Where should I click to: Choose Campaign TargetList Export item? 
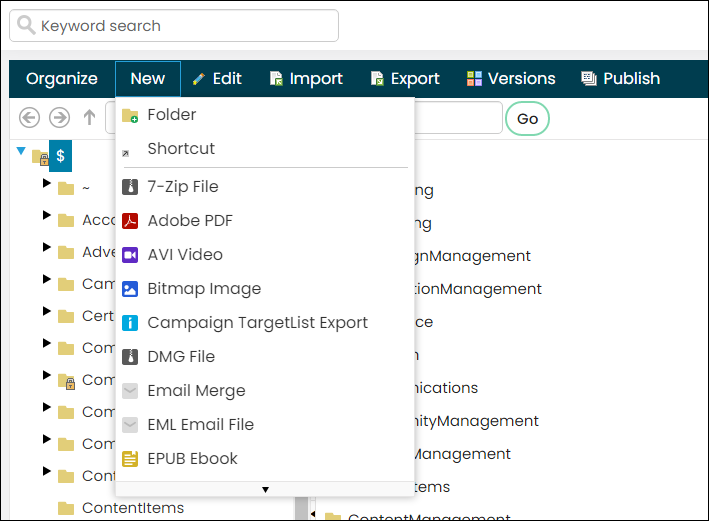(x=265, y=322)
